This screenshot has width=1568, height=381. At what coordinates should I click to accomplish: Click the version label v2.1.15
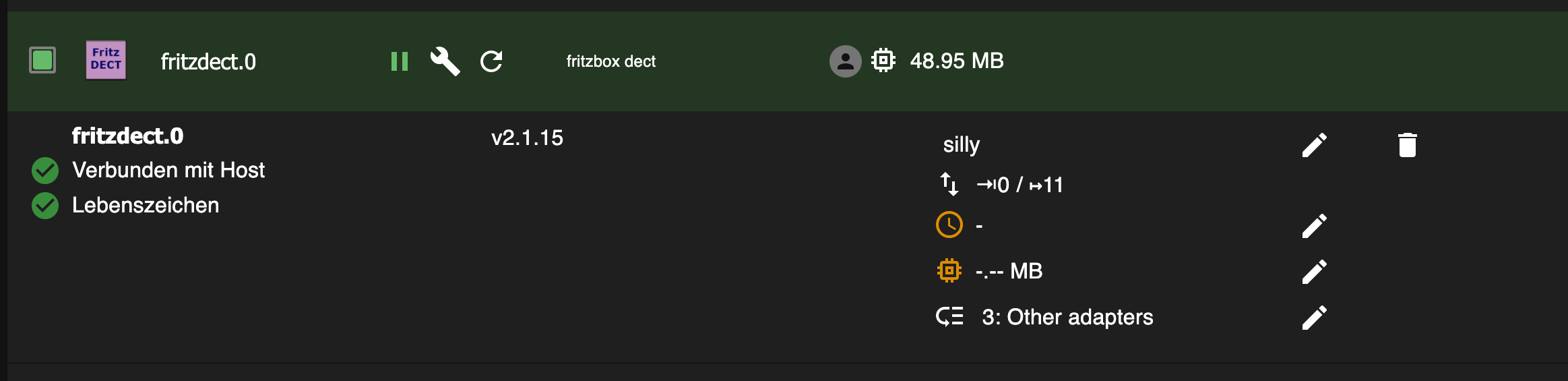[527, 138]
